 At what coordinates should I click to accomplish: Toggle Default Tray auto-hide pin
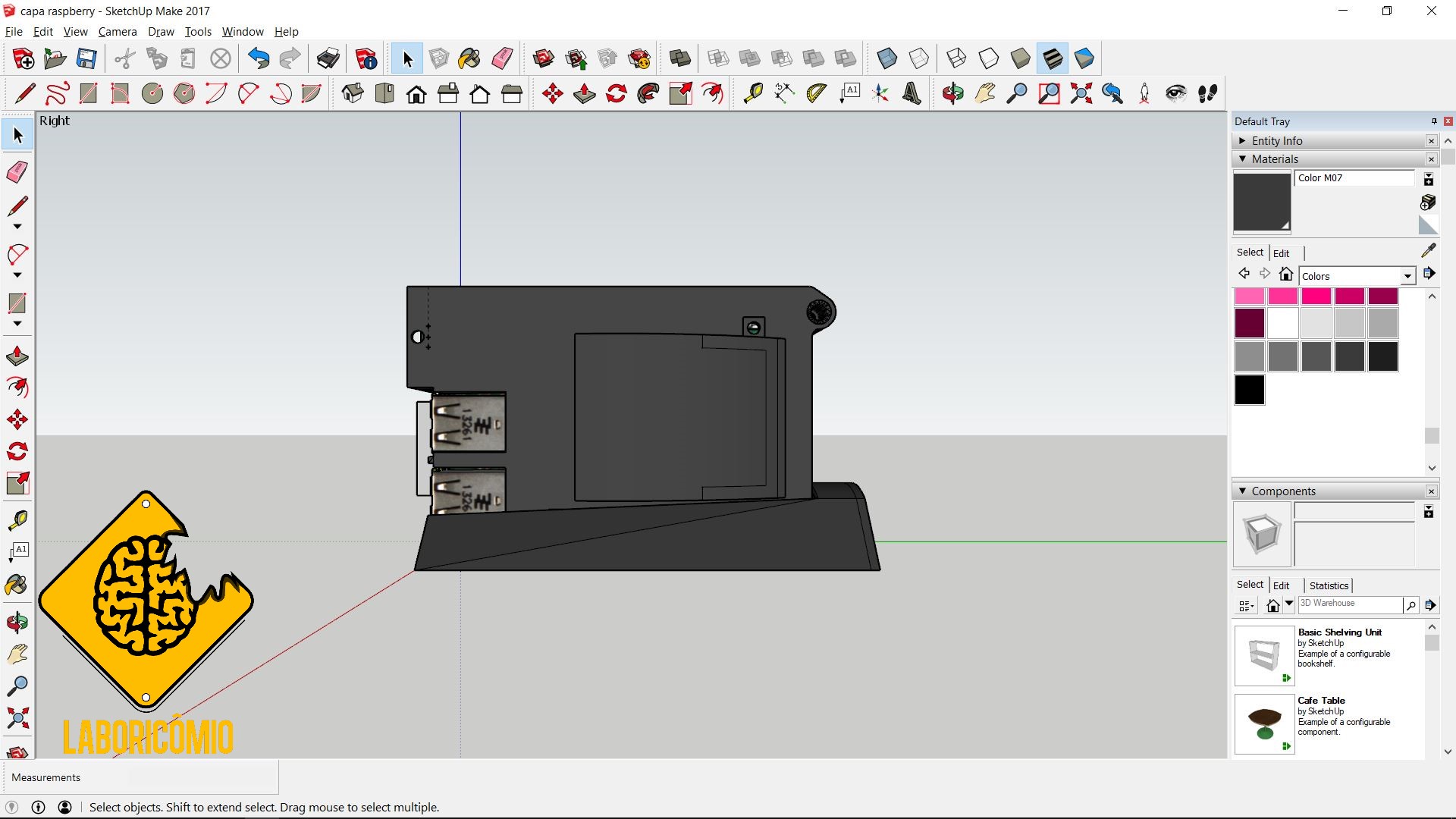click(x=1434, y=121)
